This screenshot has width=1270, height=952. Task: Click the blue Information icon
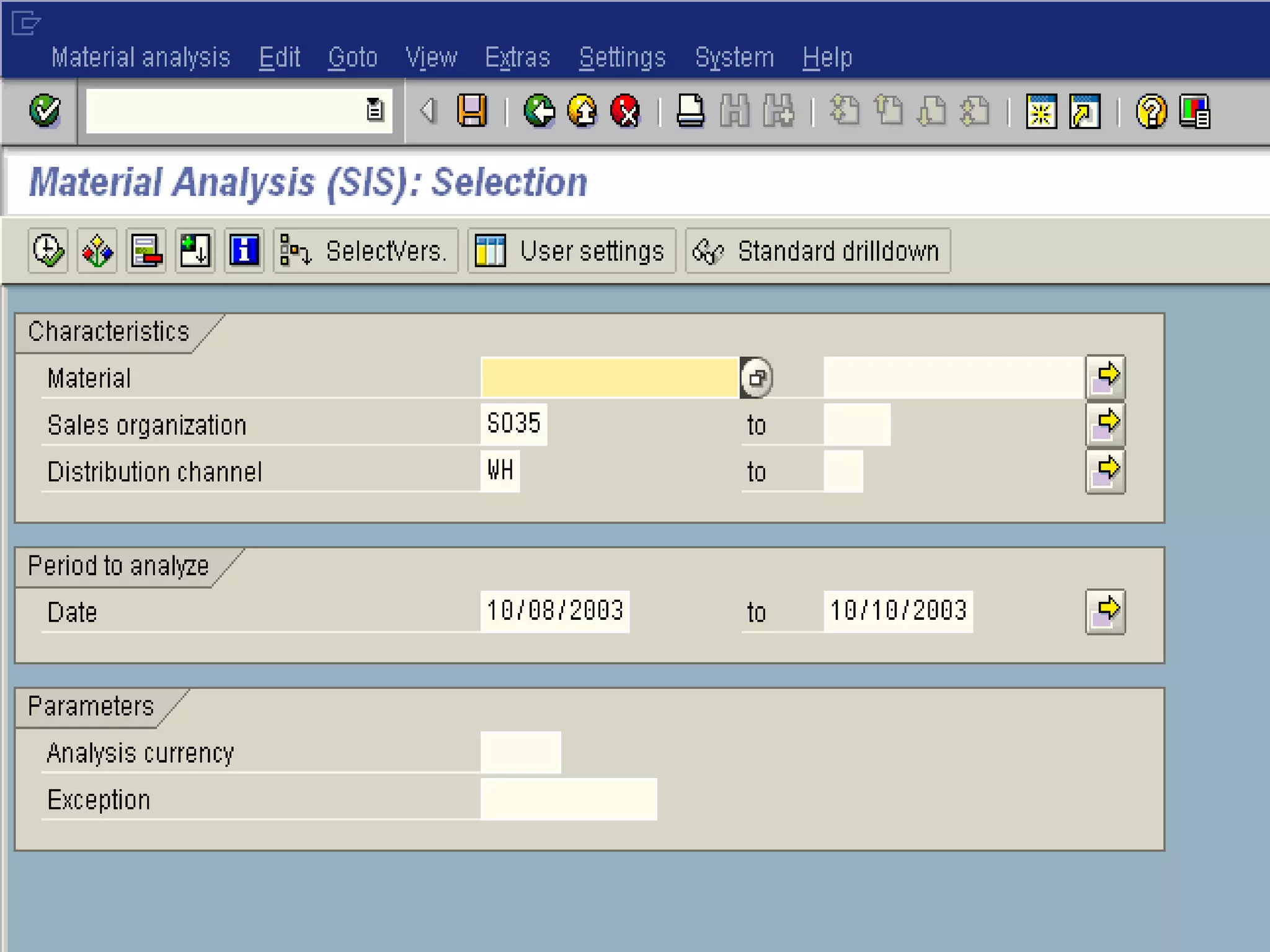[x=244, y=251]
